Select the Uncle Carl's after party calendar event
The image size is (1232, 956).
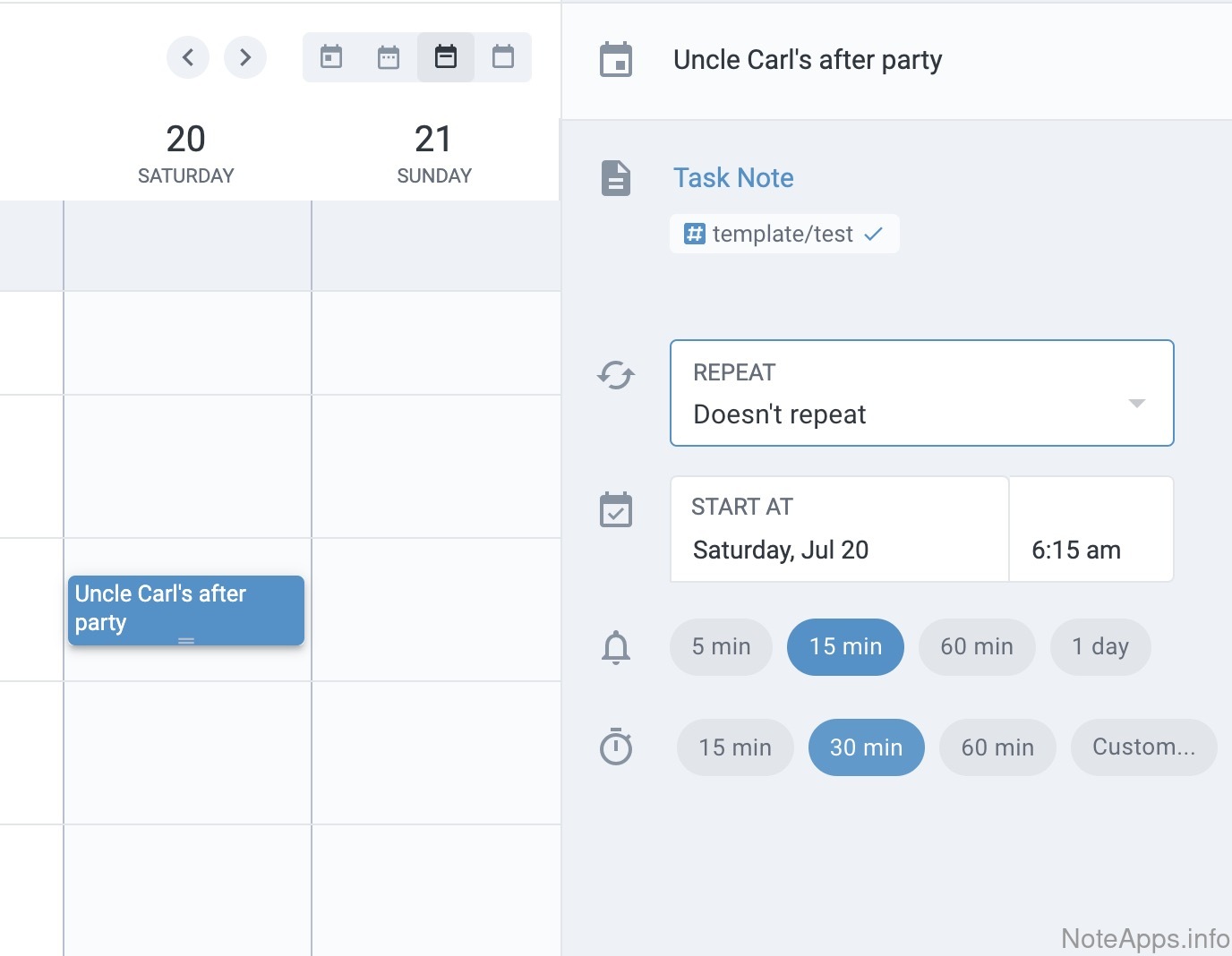185,609
